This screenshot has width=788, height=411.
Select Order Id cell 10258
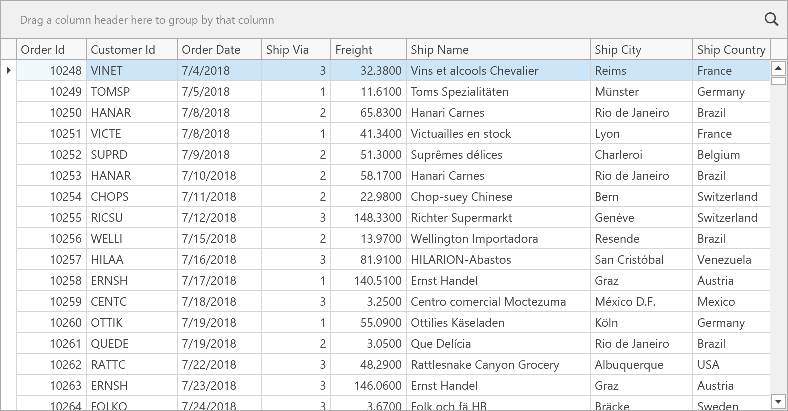pos(52,281)
